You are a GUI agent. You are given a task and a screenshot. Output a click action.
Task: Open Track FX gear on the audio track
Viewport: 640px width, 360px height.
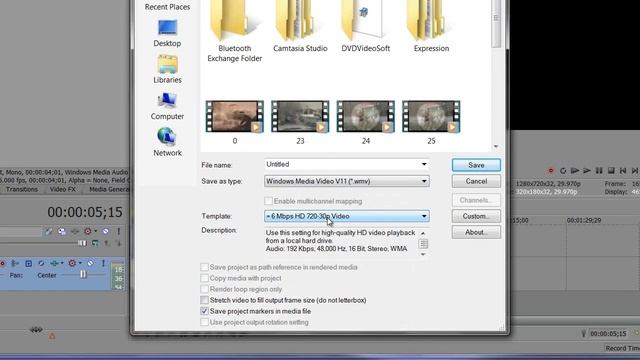click(72, 263)
